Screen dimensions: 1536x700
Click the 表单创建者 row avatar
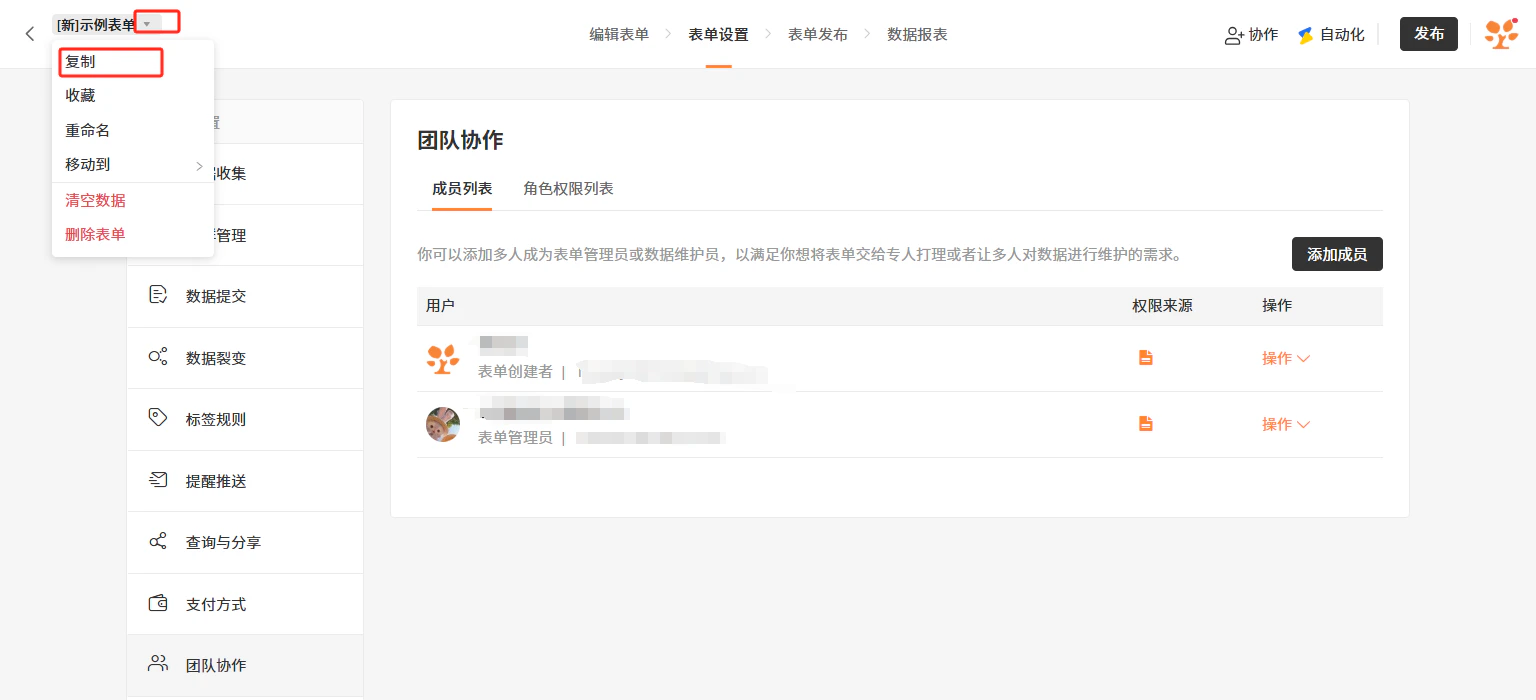443,358
